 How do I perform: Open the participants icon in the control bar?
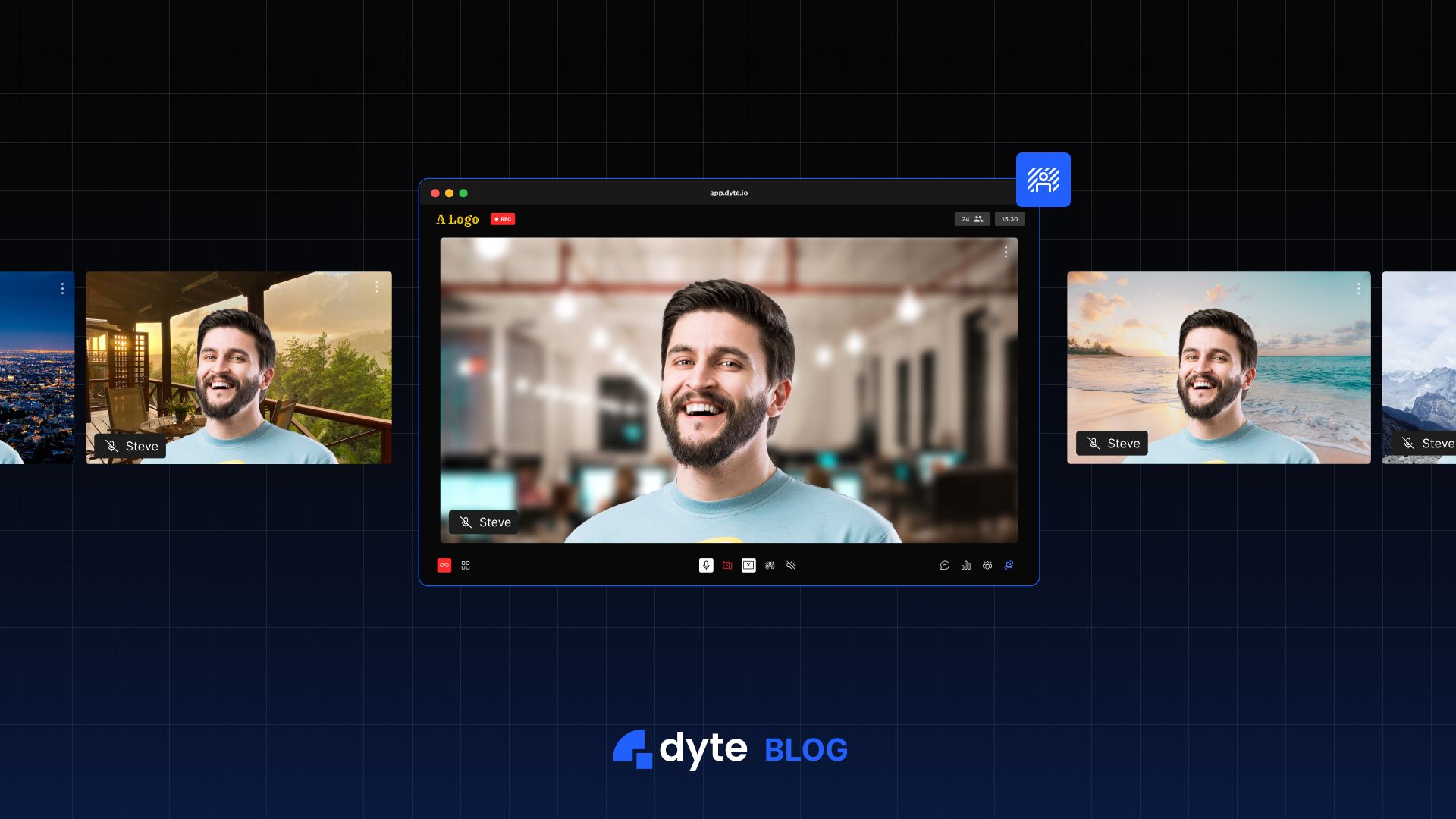point(986,566)
